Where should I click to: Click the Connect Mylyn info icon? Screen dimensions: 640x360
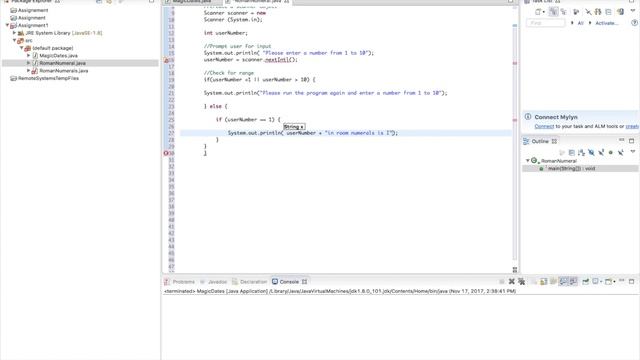tap(528, 117)
